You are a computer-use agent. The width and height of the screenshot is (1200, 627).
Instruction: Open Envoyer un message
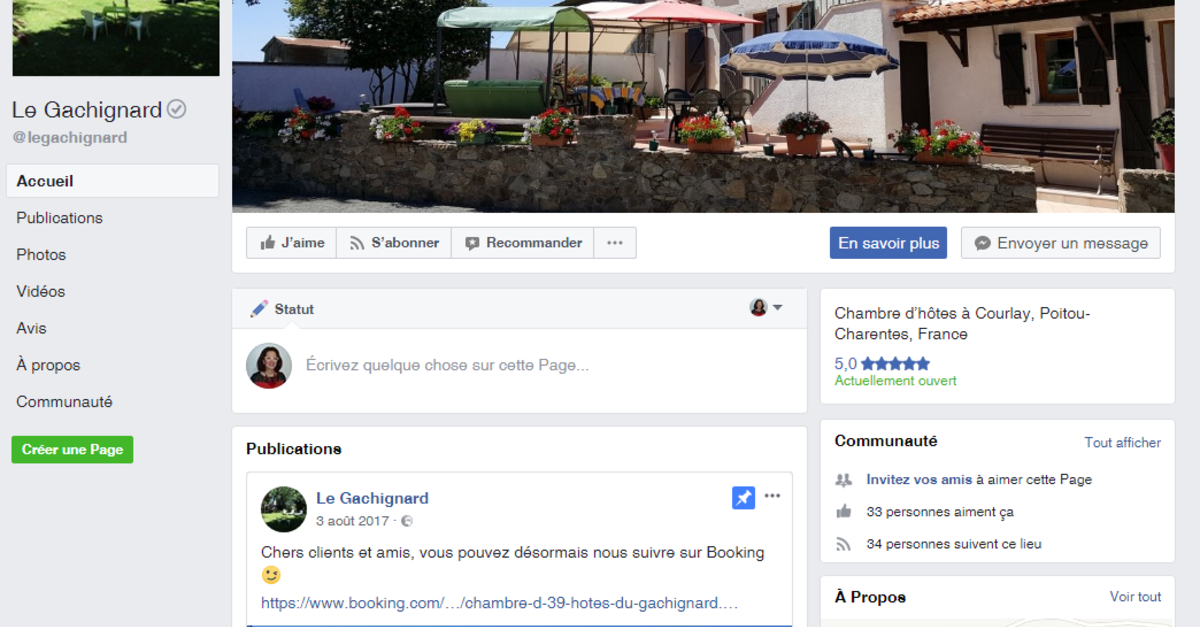tap(1061, 243)
